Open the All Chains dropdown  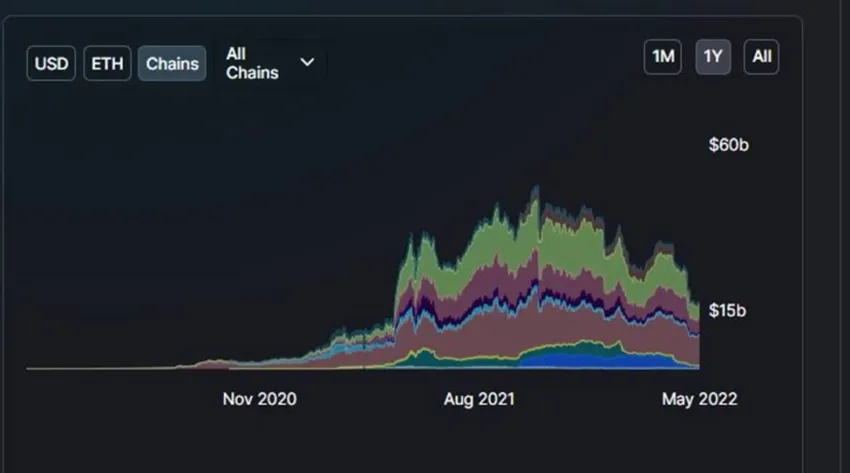[271, 63]
